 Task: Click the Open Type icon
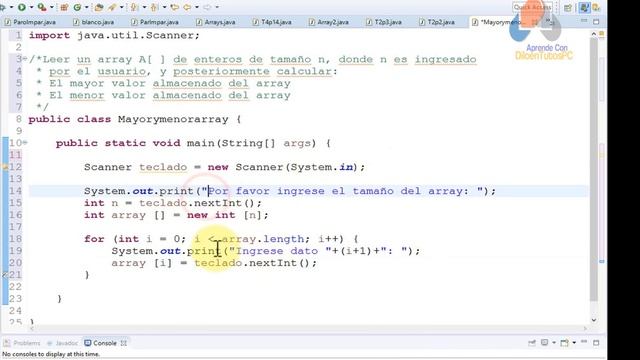pyautogui.click(x=99, y=7)
